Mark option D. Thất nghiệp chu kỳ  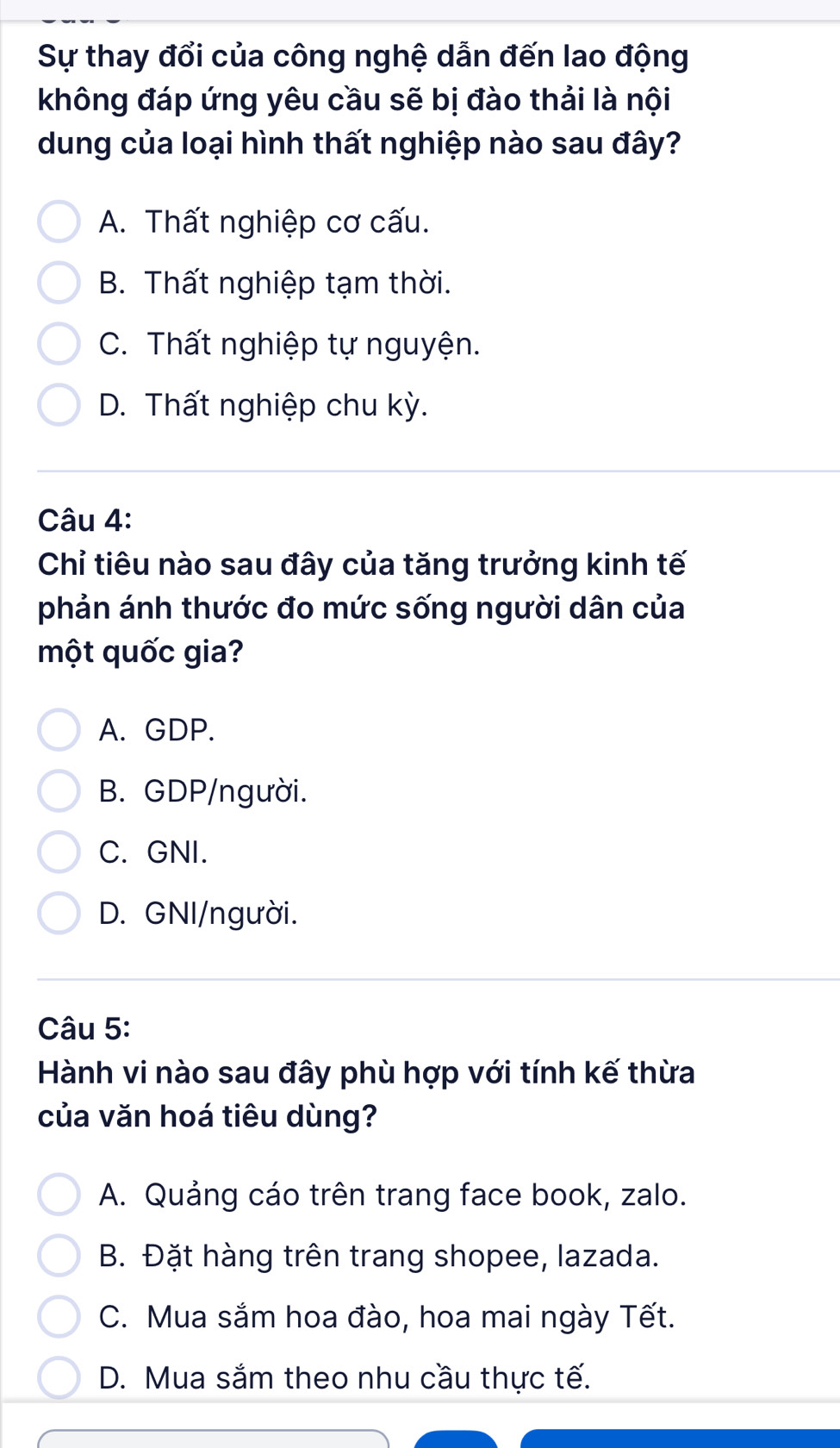(x=59, y=405)
